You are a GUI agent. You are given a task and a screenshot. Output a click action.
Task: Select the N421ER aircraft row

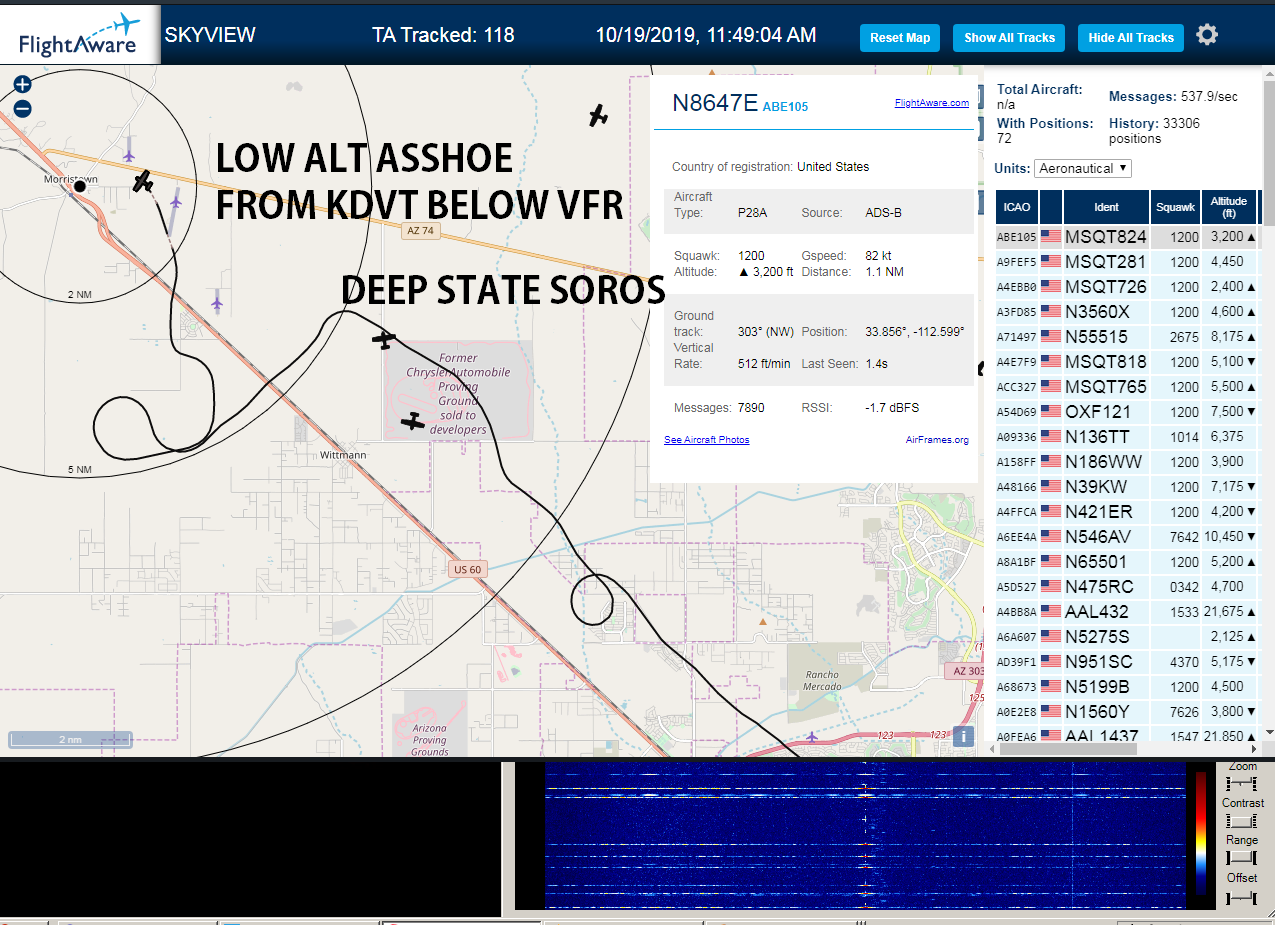pos(1127,512)
